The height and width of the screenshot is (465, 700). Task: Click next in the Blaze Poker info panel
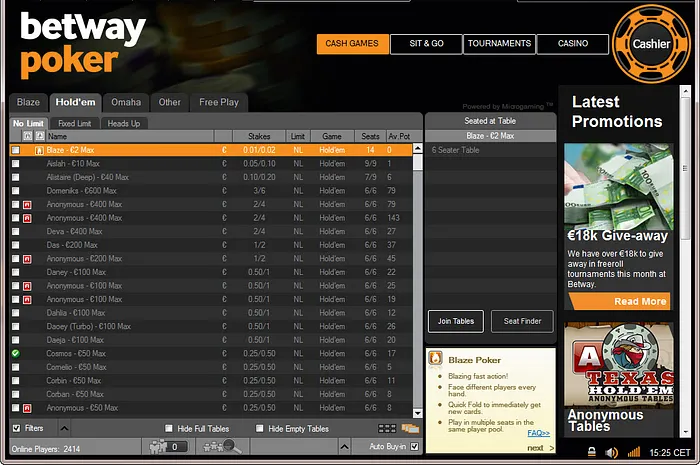(540, 448)
